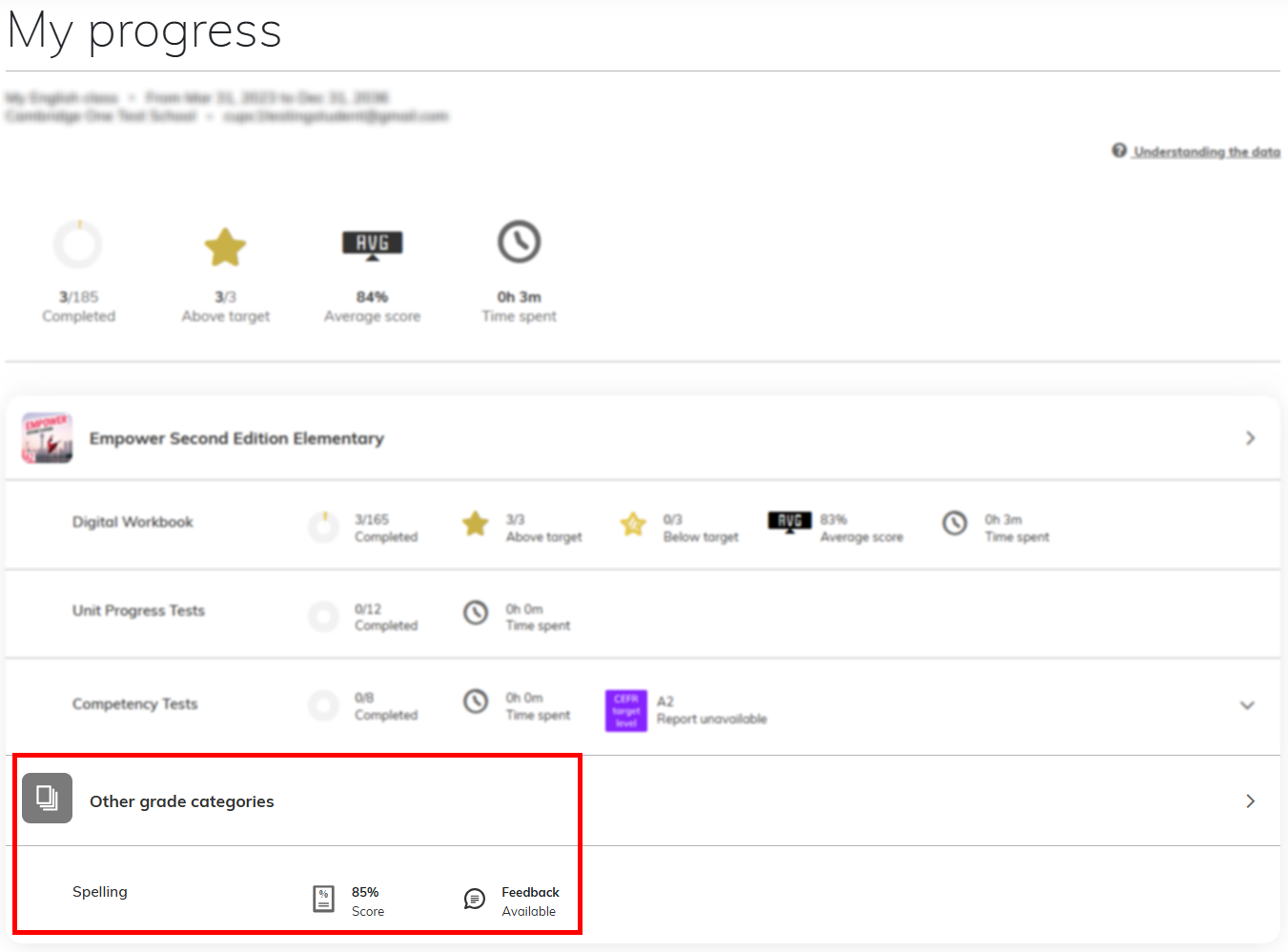This screenshot has height=952, width=1288.
Task: Click the purple CEFR target level badge
Action: coord(626,711)
